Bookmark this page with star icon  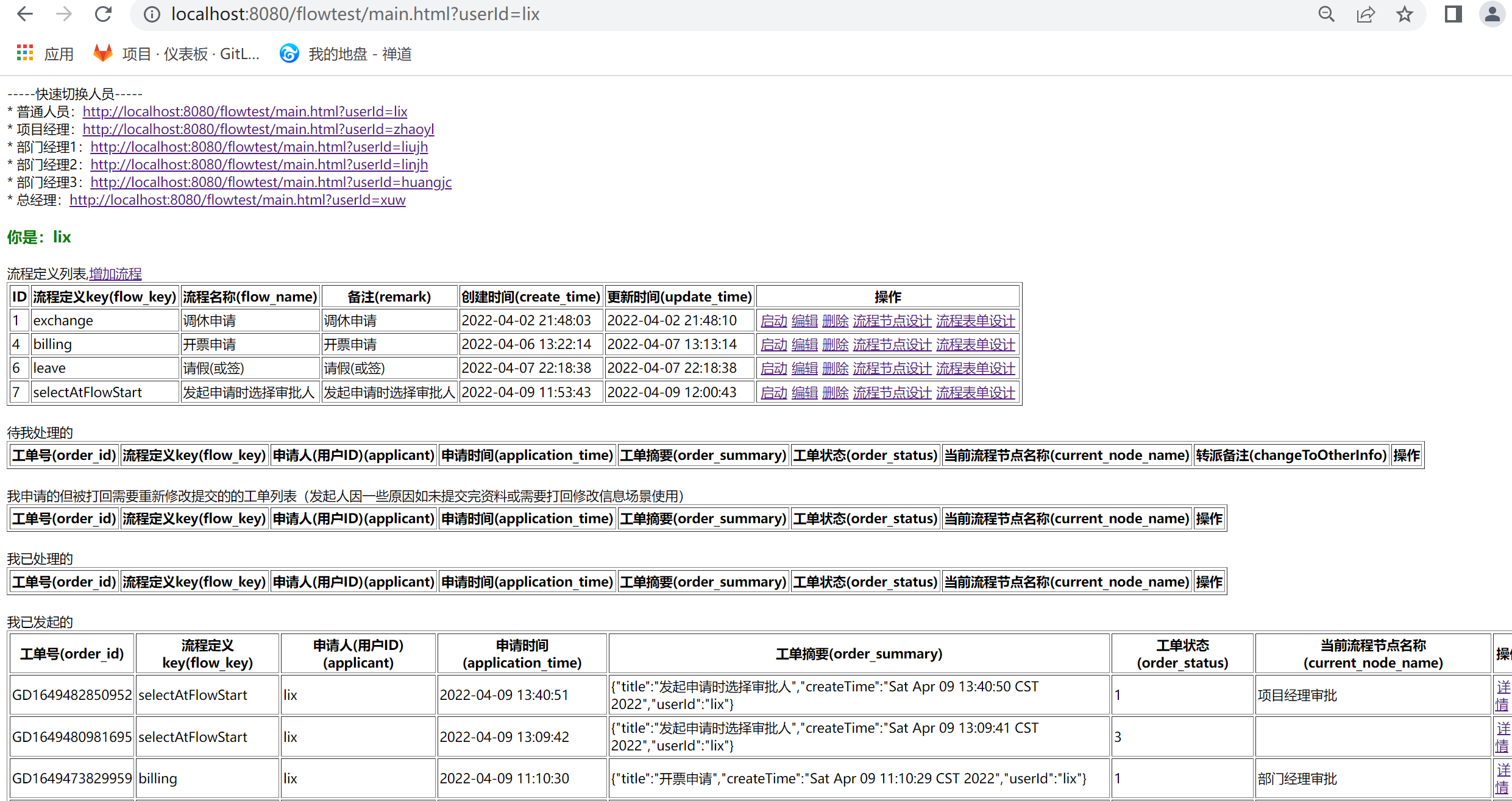[1405, 14]
